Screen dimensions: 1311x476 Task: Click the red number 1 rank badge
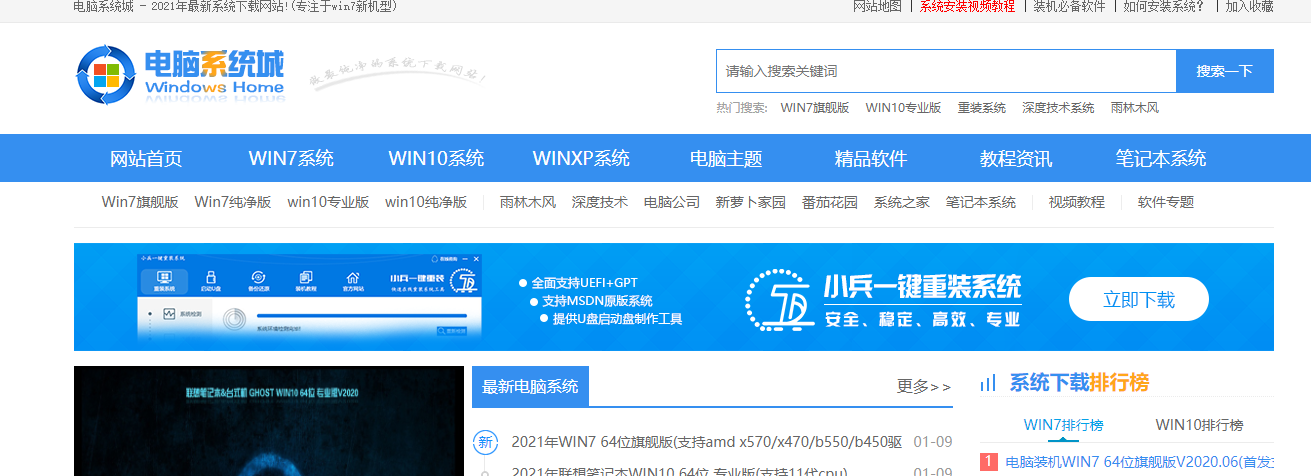(988, 462)
